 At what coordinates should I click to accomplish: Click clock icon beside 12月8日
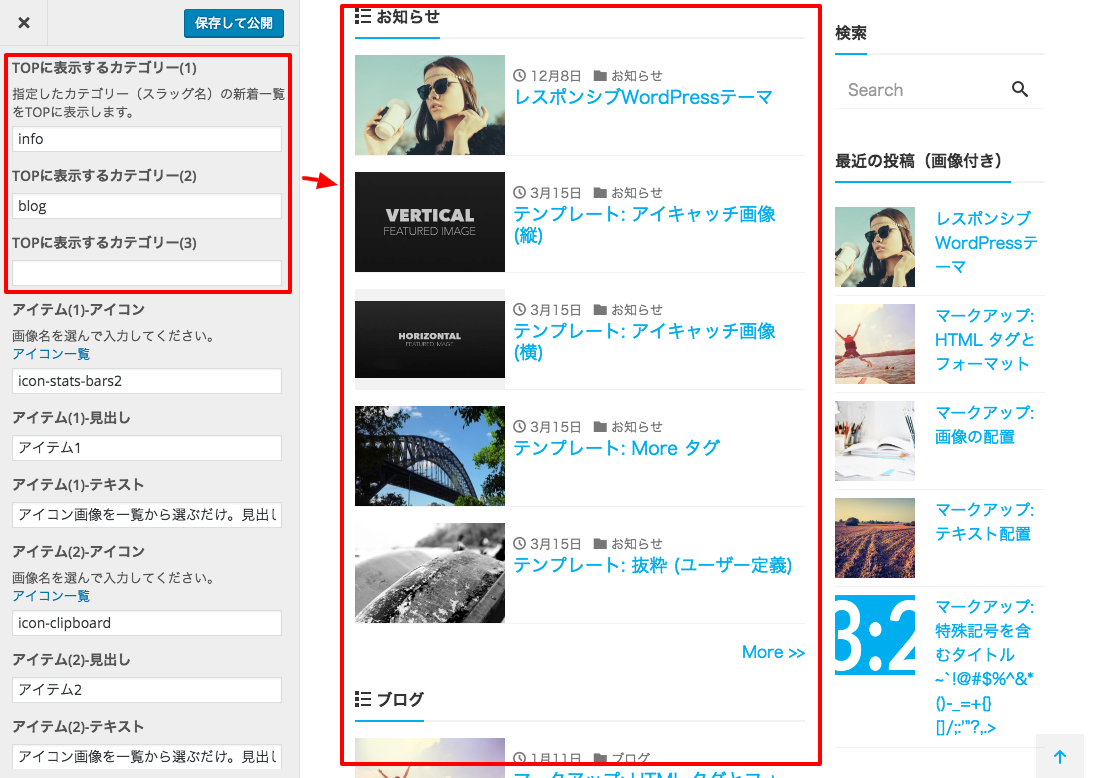coord(519,75)
